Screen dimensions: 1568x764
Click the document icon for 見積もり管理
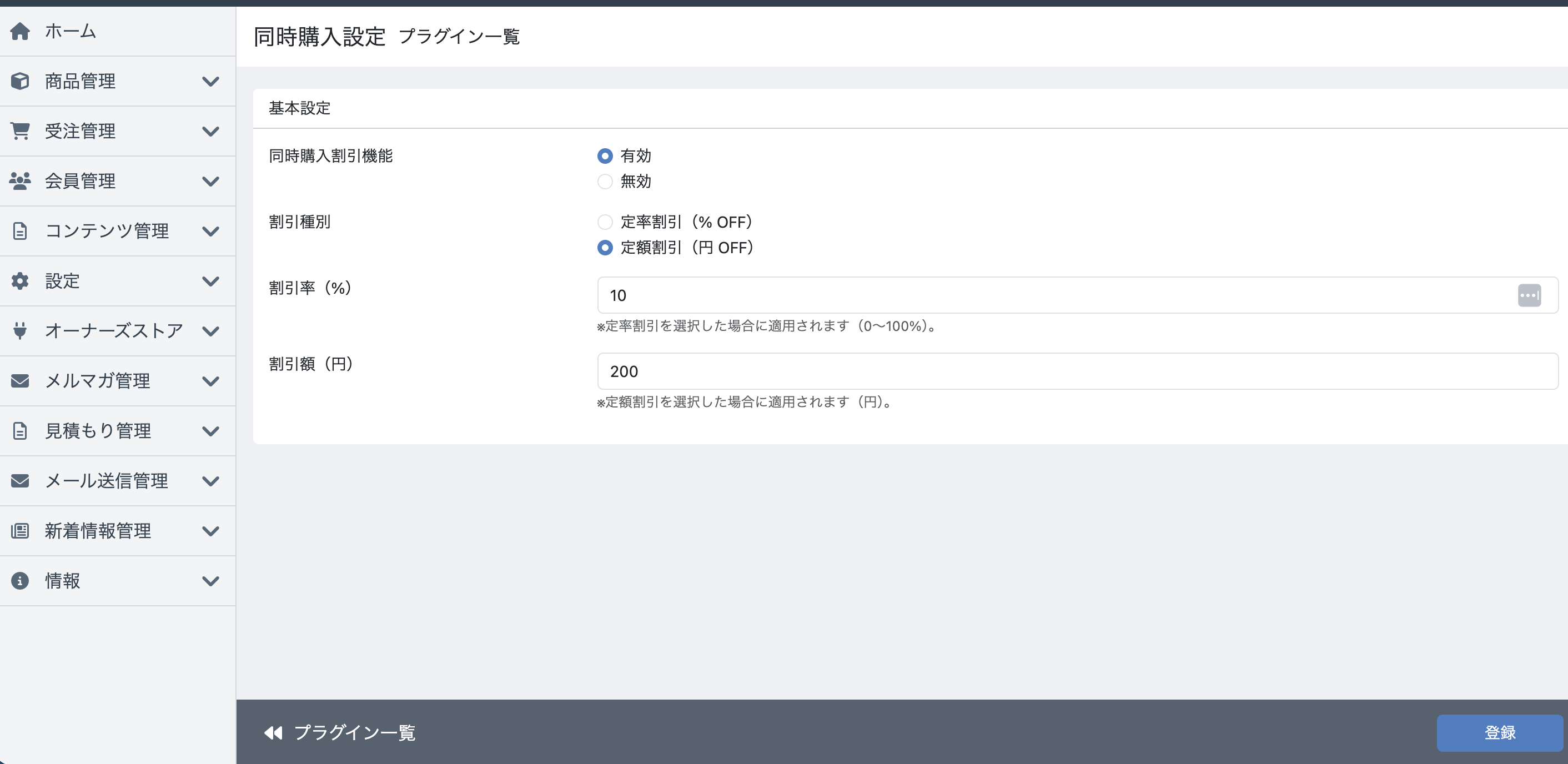coord(20,430)
